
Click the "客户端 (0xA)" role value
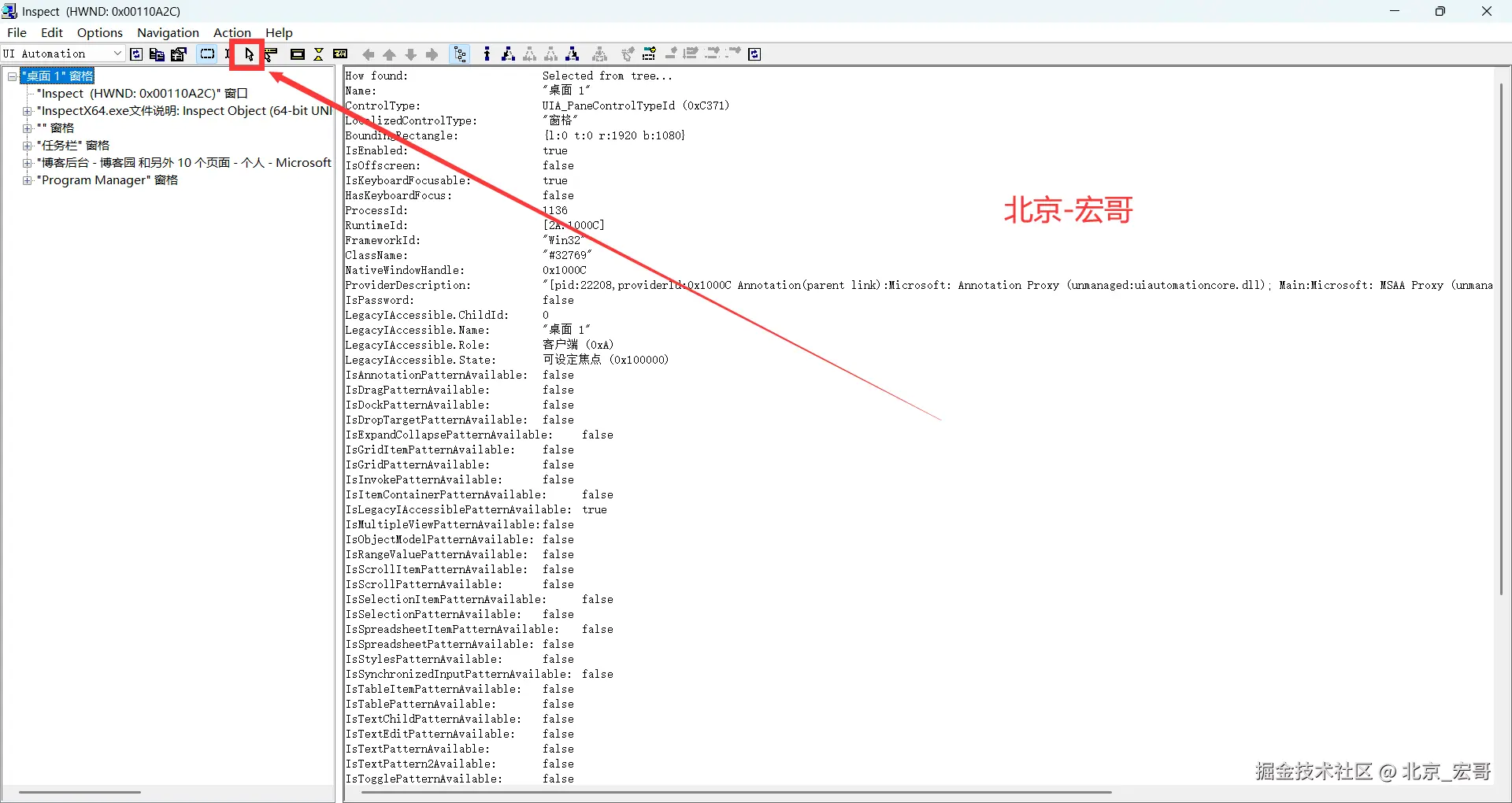click(x=578, y=346)
